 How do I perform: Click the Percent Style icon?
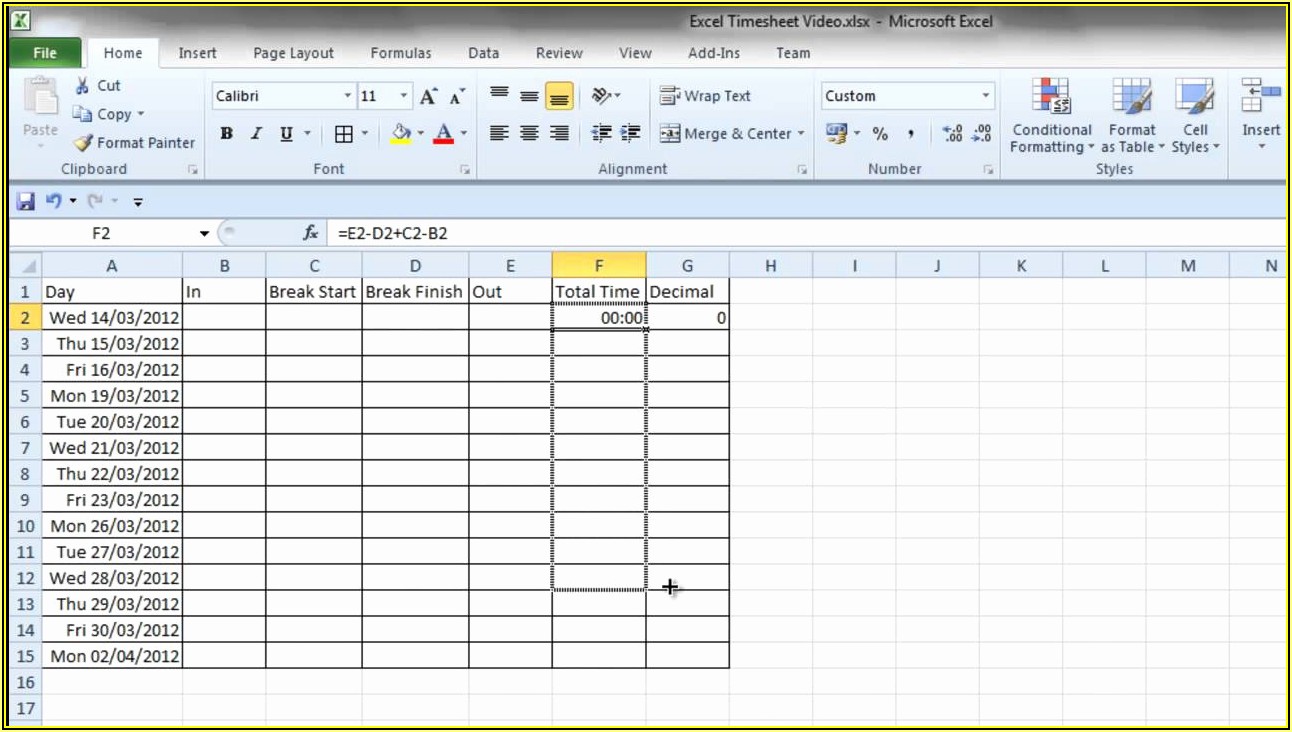click(x=880, y=133)
